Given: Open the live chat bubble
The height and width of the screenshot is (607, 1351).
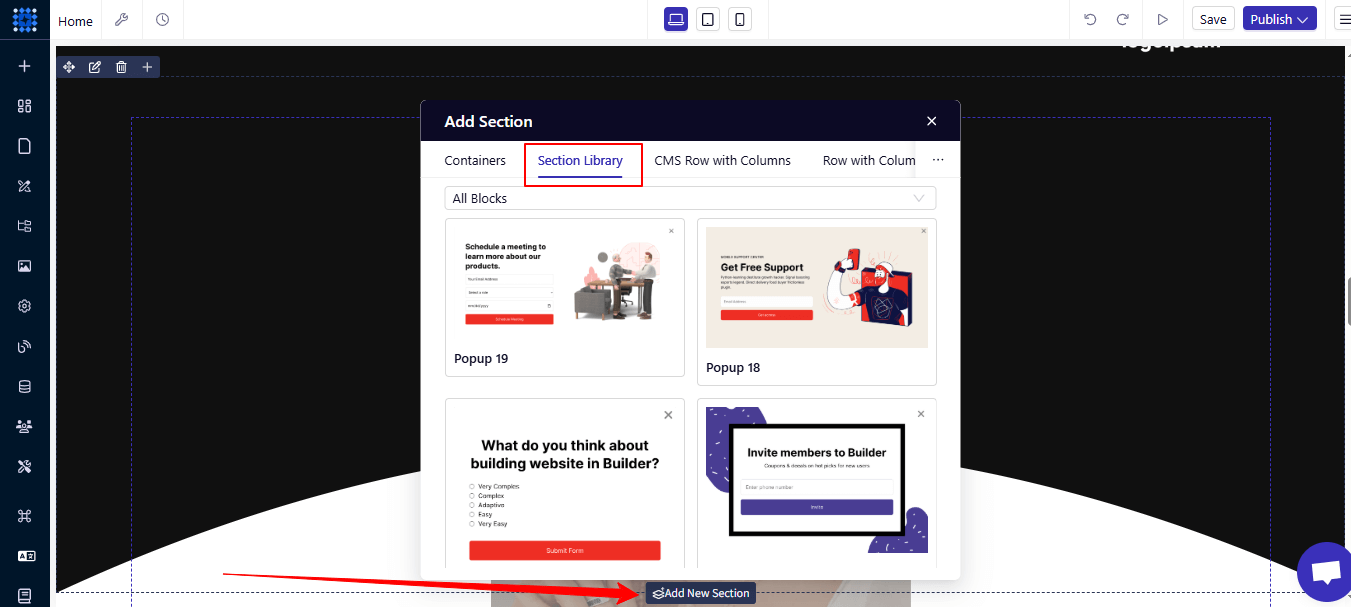Looking at the screenshot, I should (x=1325, y=573).
